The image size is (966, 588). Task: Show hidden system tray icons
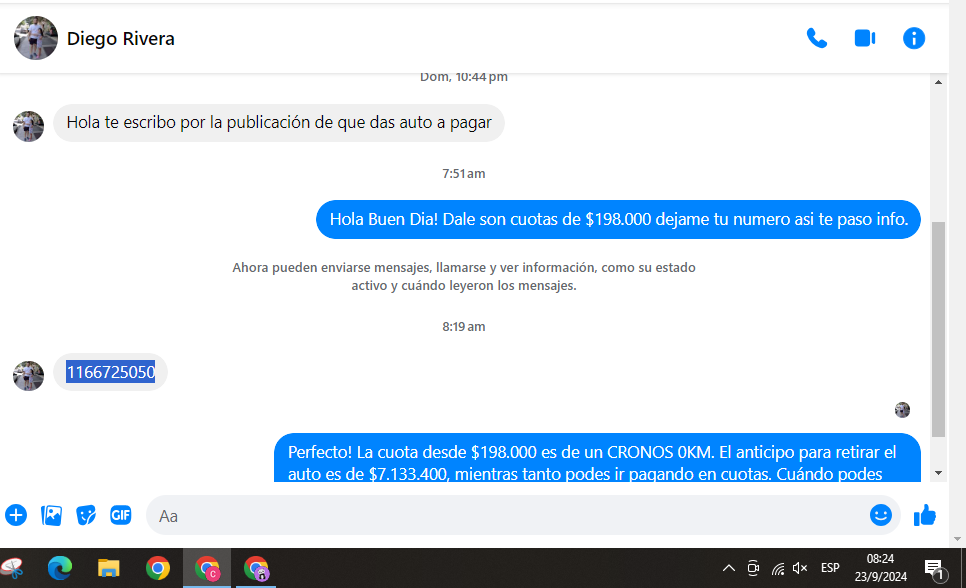click(729, 568)
